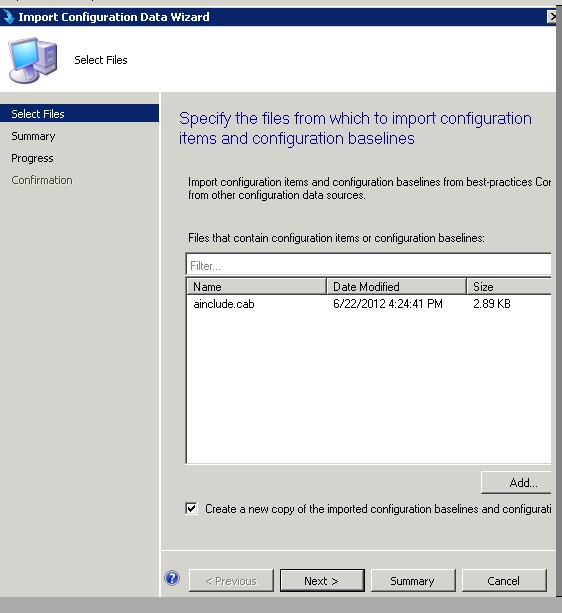Click the blue arrow icon in title bar
This screenshot has width=562, height=613.
coord(8,17)
